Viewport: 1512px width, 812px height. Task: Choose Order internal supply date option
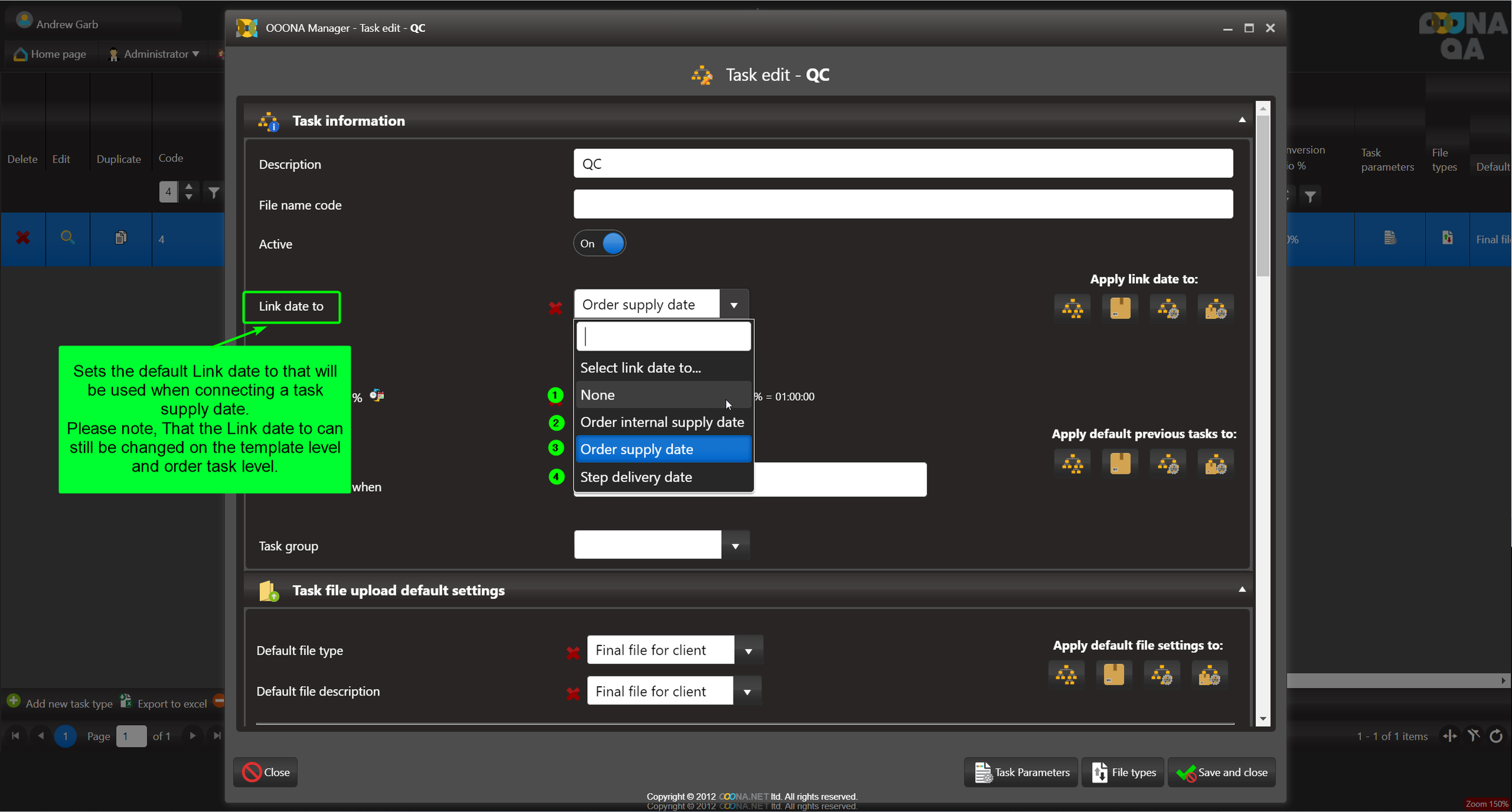(x=661, y=422)
